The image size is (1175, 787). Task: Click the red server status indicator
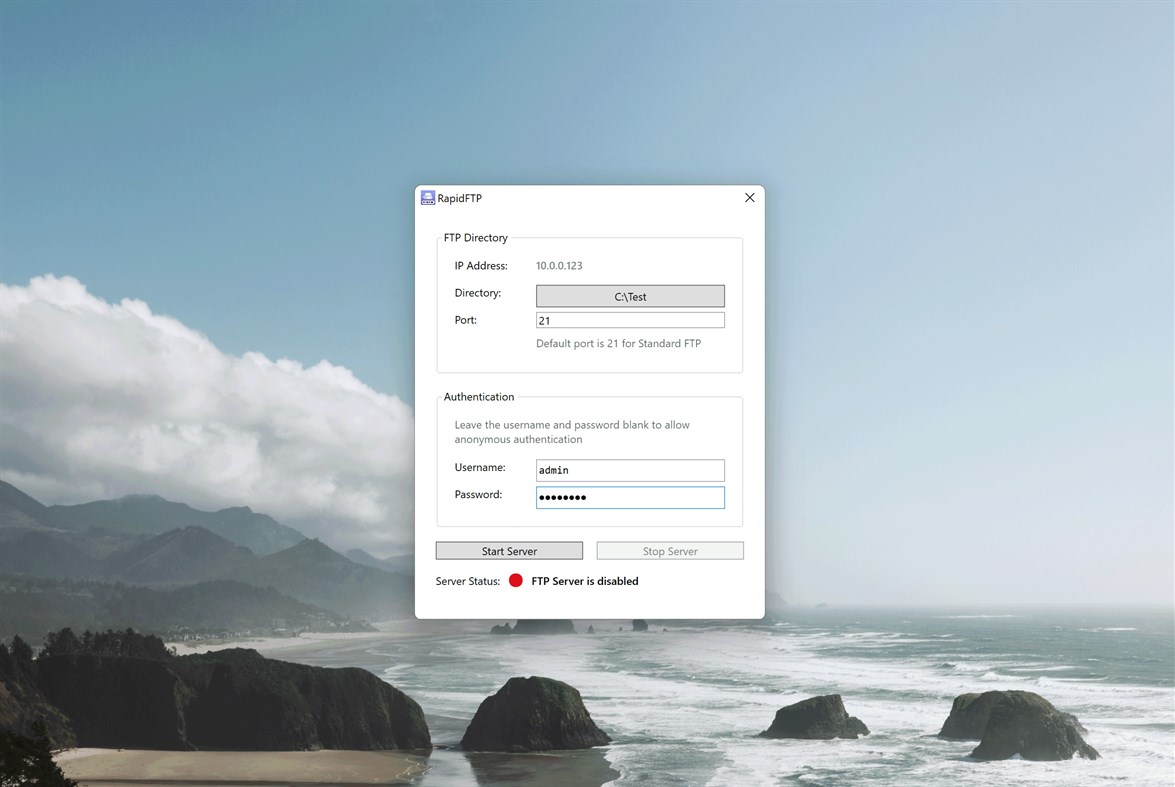(x=515, y=579)
